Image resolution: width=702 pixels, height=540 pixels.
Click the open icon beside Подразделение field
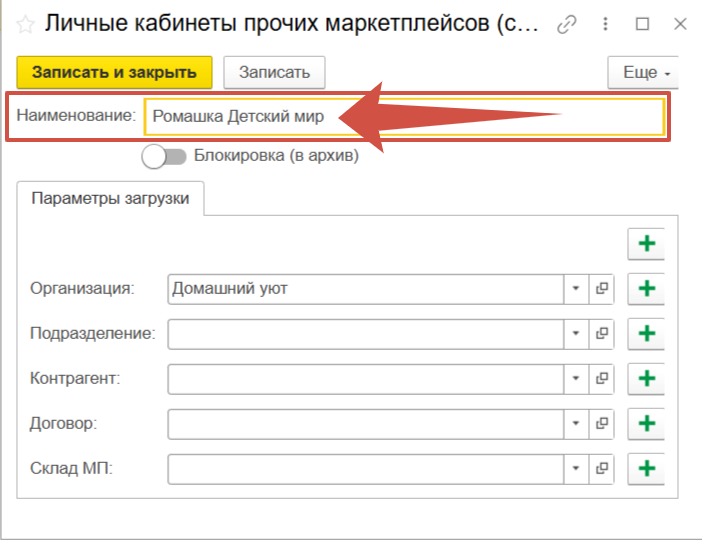click(602, 333)
